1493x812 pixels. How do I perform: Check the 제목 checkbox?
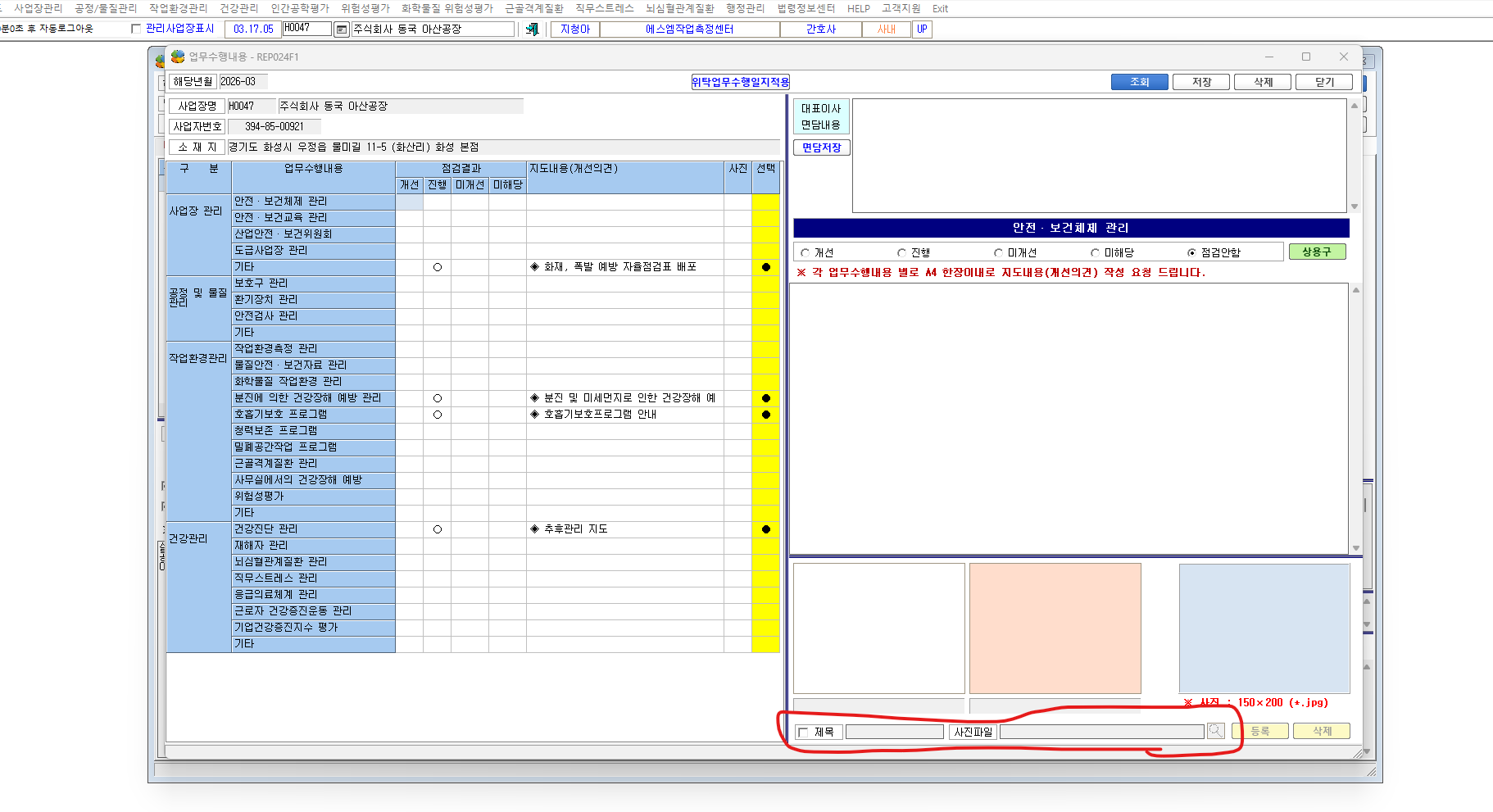804,733
